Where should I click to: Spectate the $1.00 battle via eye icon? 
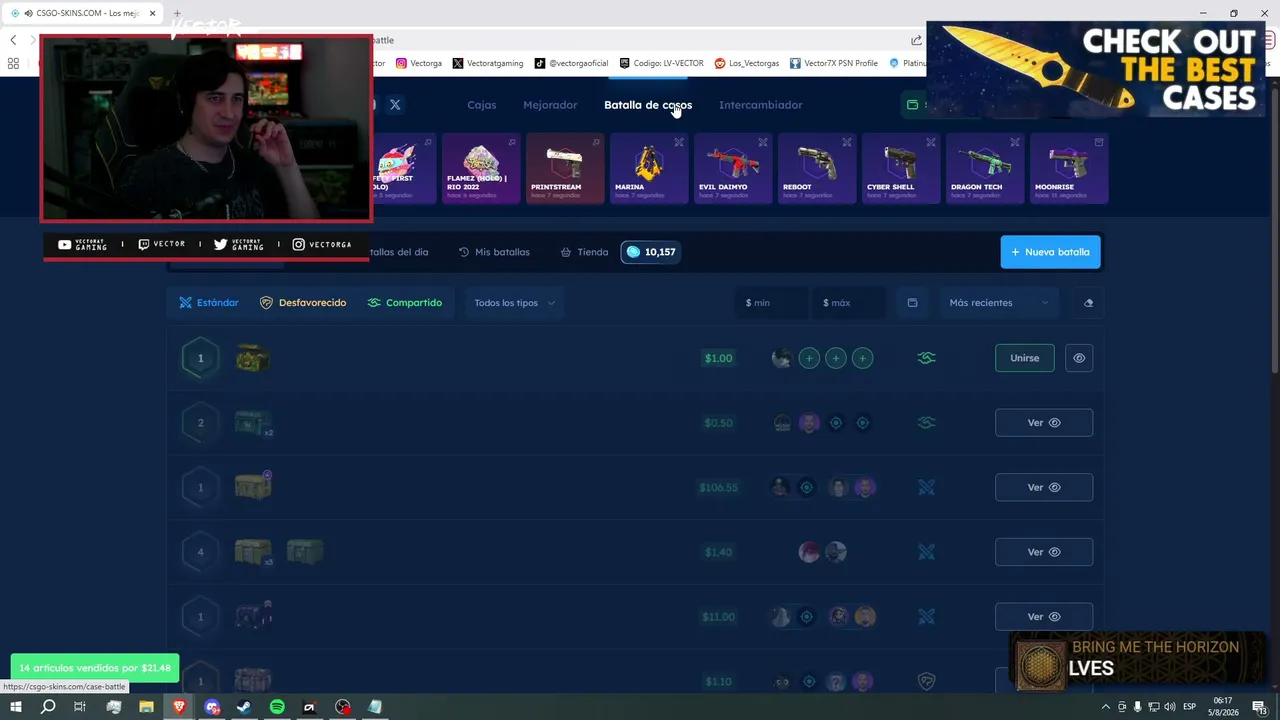coord(1079,358)
